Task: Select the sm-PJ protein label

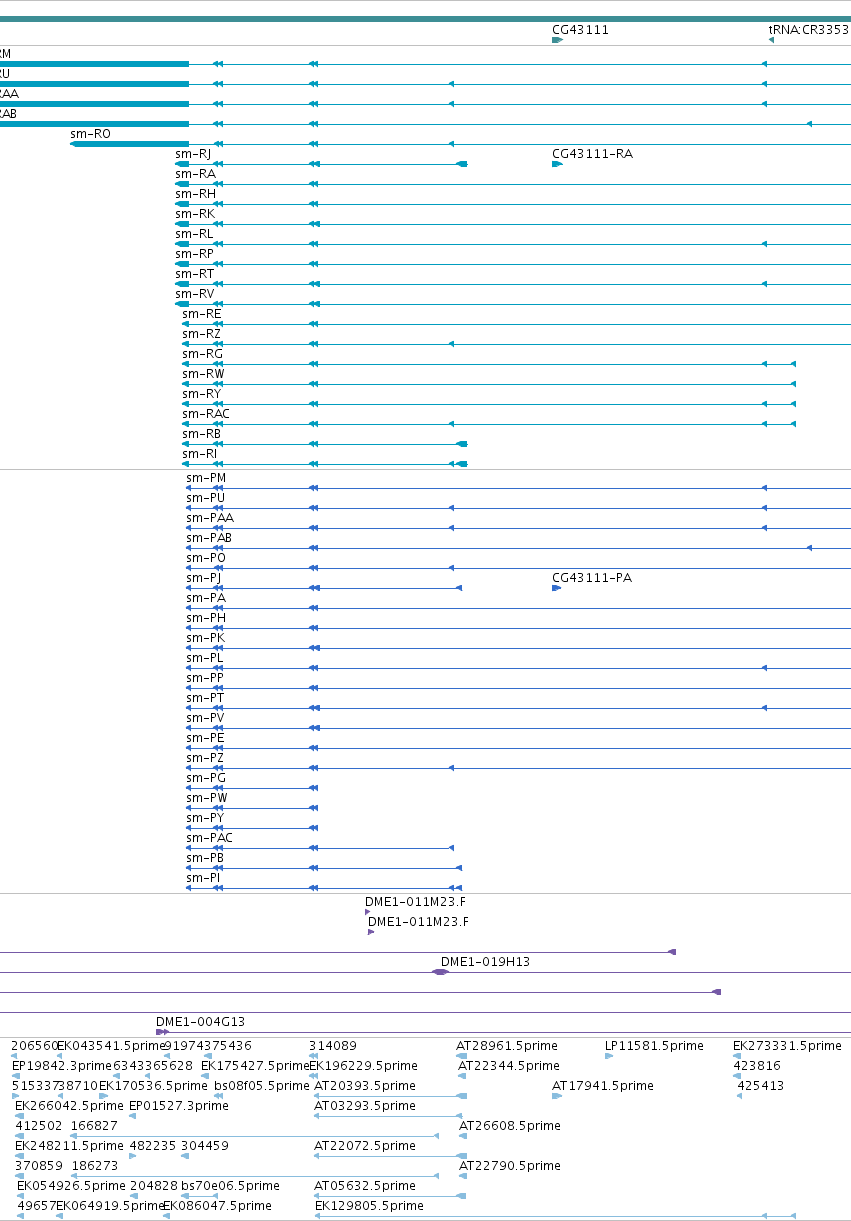Action: (204, 578)
